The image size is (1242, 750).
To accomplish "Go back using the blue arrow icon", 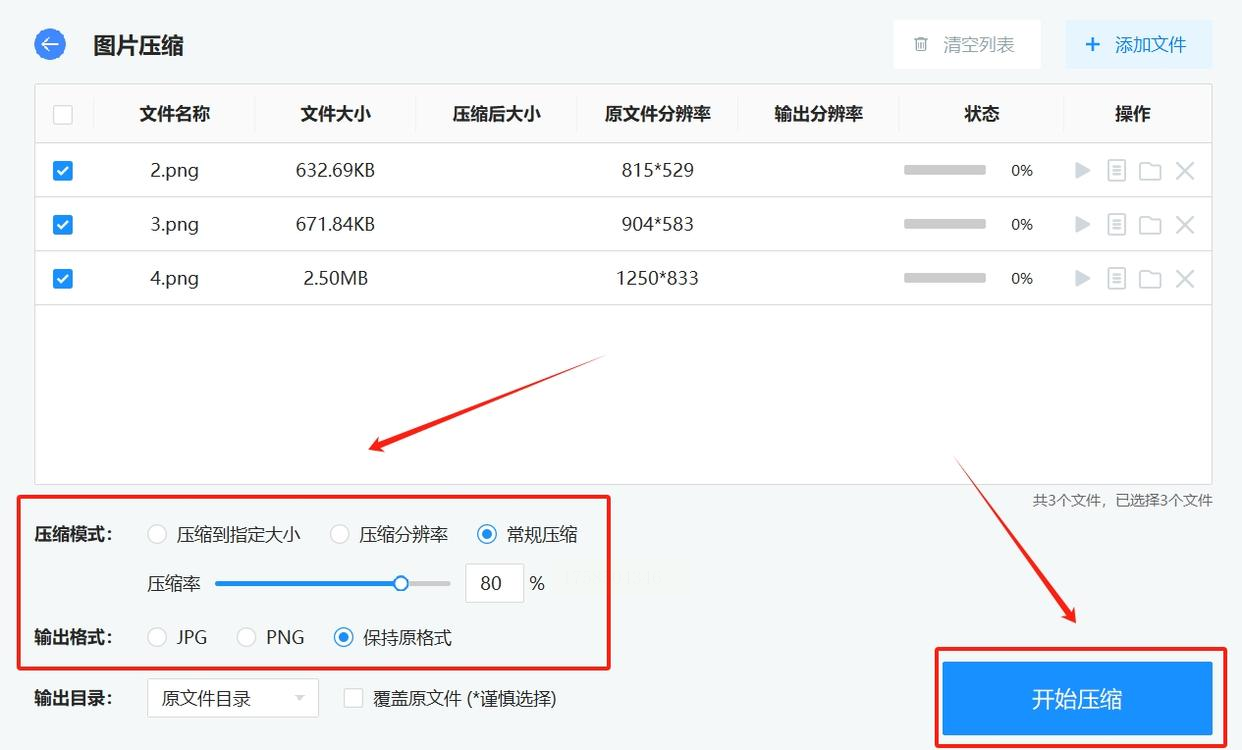I will (x=50, y=44).
